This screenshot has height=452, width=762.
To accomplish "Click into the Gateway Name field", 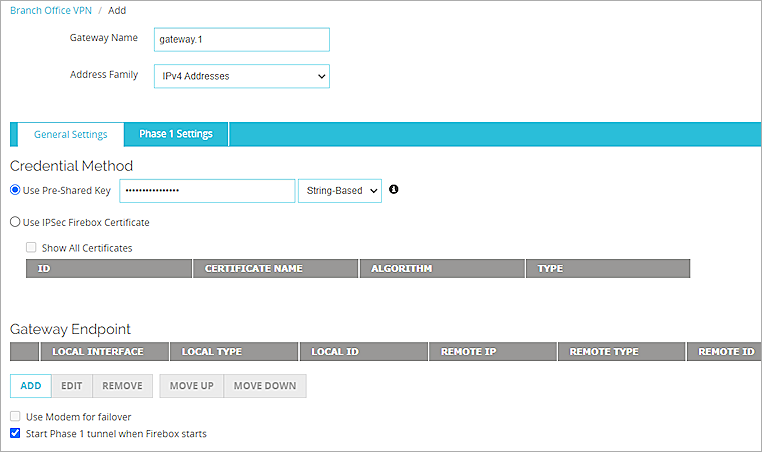I will tap(240, 39).
